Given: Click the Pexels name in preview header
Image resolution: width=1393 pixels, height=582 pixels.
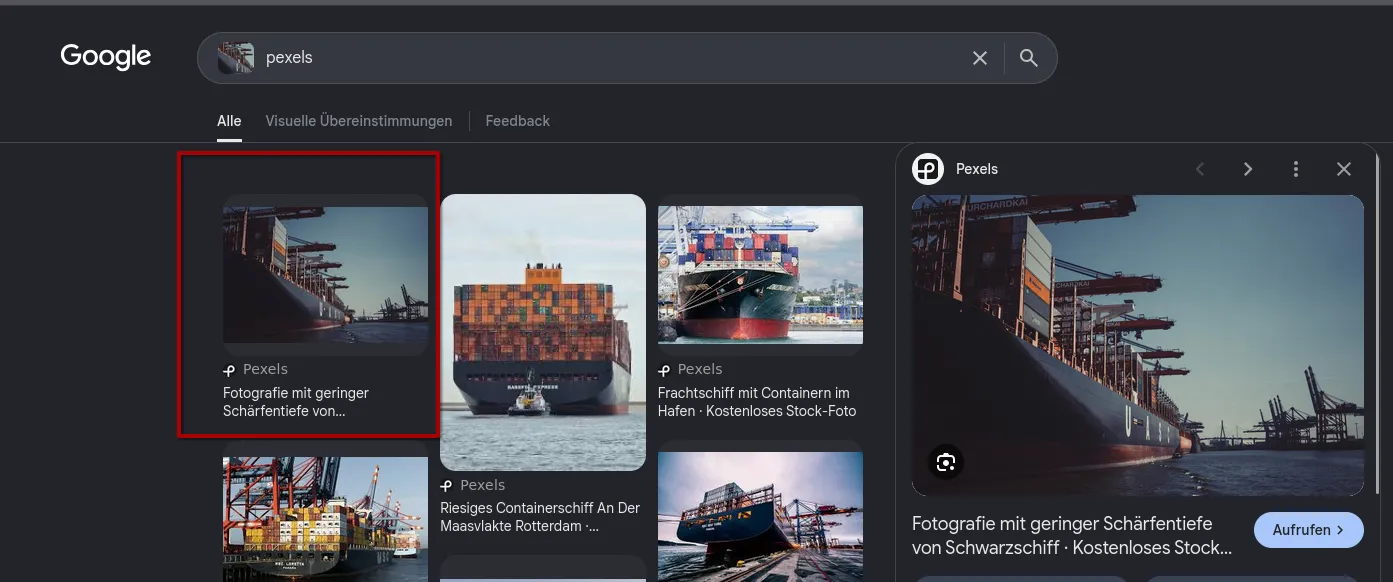Looking at the screenshot, I should click(977, 169).
